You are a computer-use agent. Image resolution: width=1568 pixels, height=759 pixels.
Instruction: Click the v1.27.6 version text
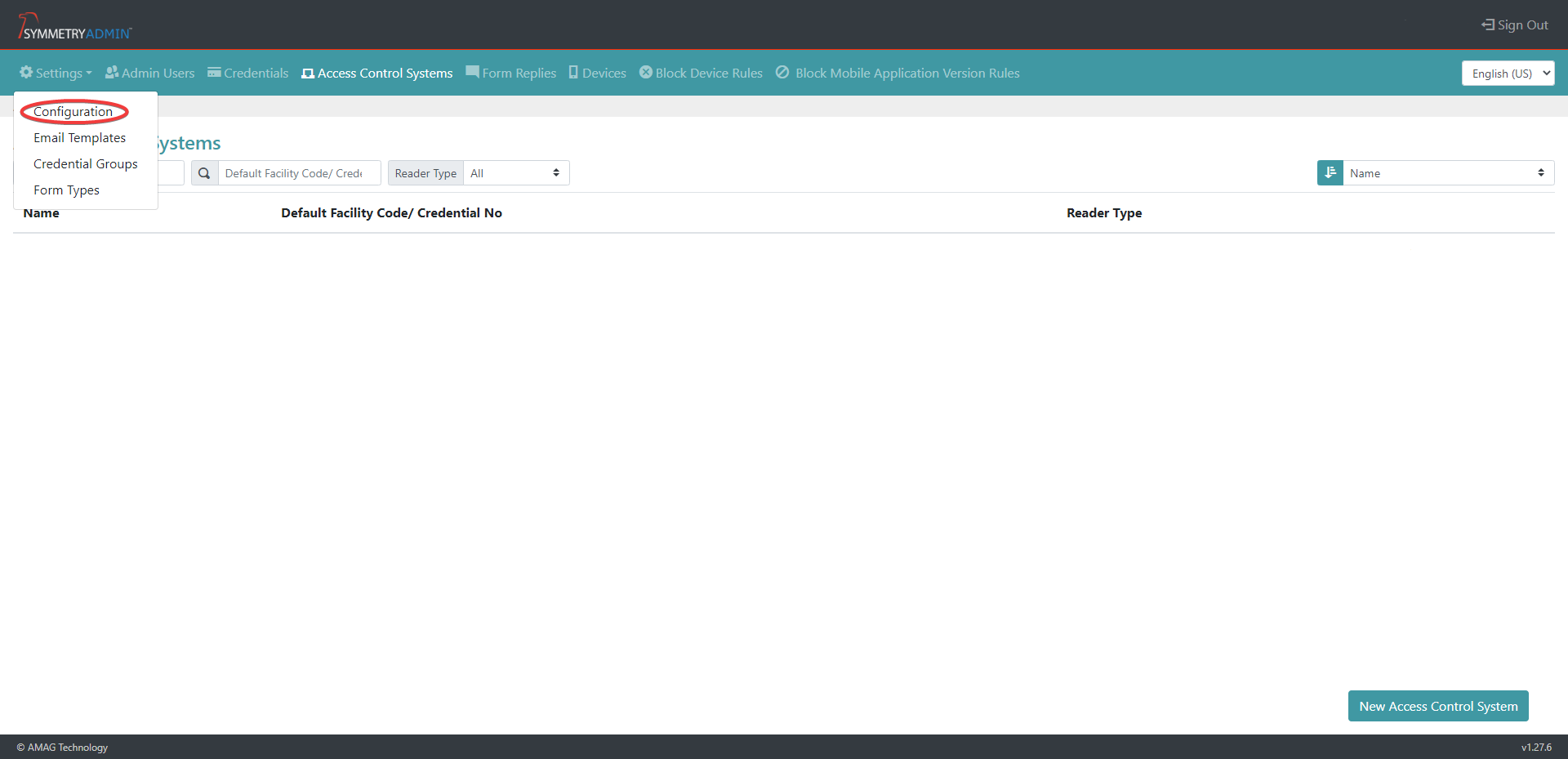click(x=1536, y=748)
